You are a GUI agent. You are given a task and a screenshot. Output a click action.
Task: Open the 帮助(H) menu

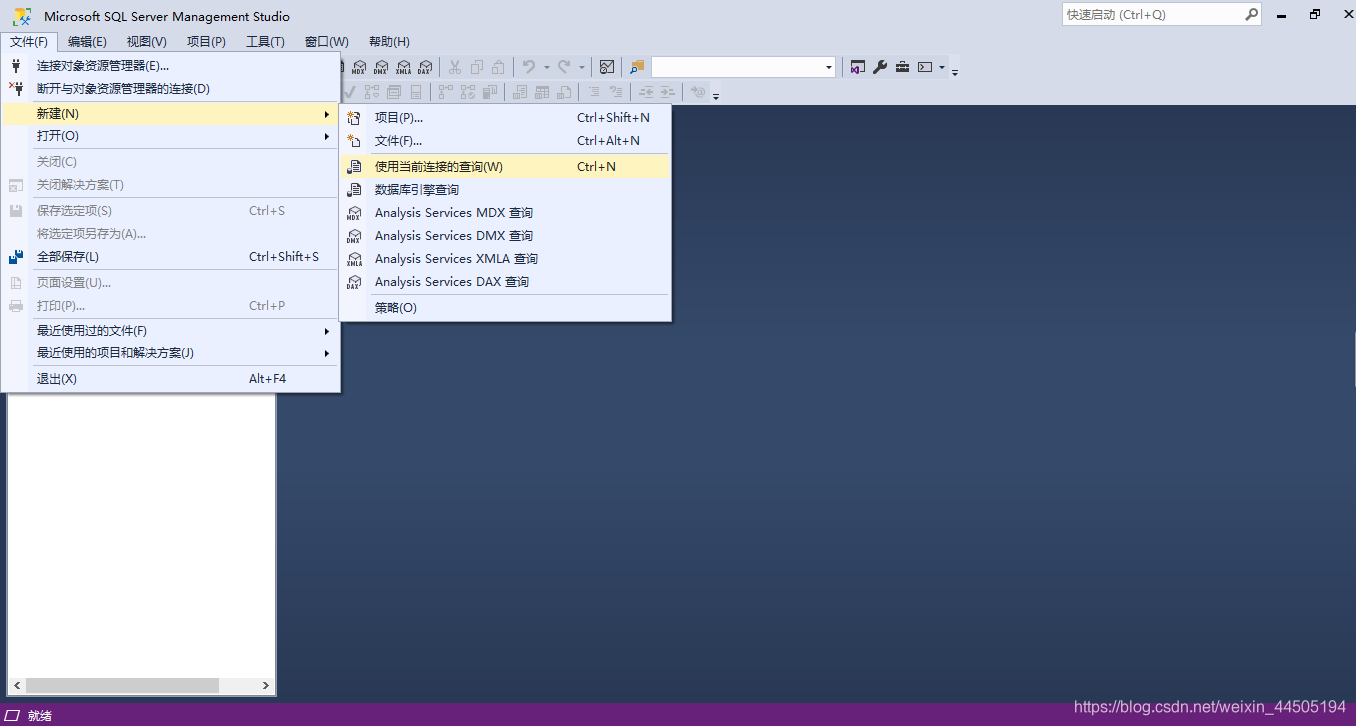coord(389,41)
